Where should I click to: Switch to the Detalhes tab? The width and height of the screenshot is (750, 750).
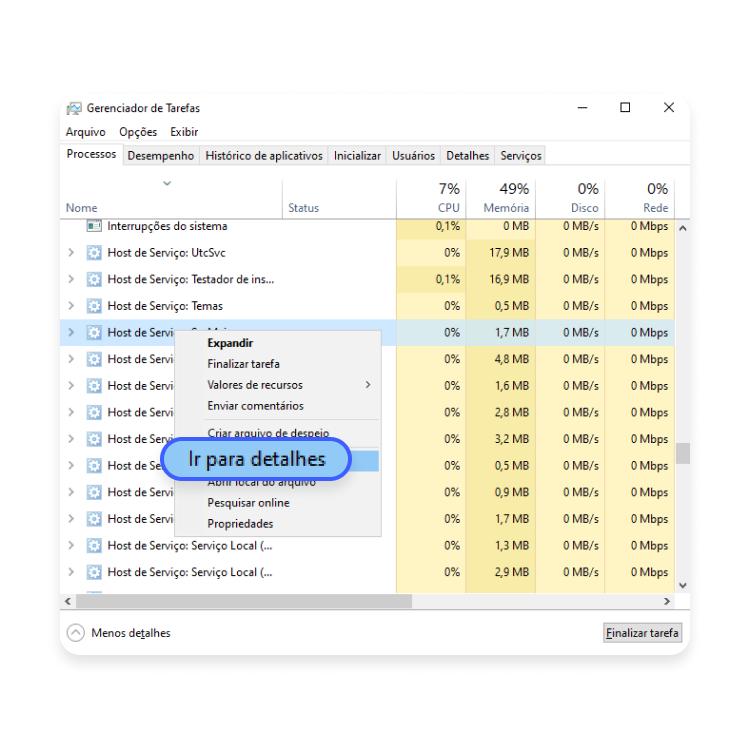(467, 156)
